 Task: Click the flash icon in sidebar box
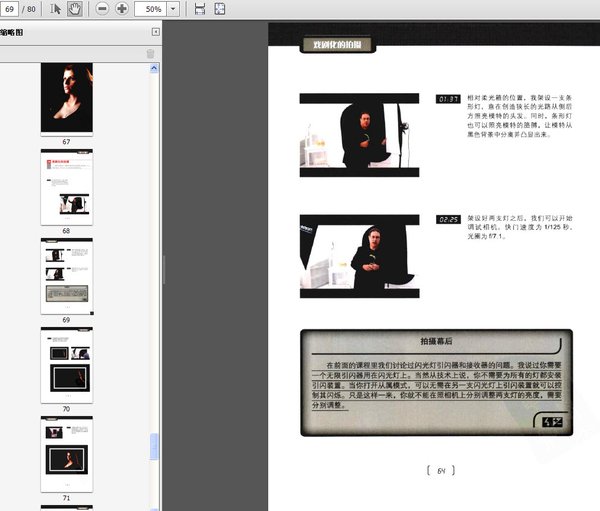click(x=553, y=422)
